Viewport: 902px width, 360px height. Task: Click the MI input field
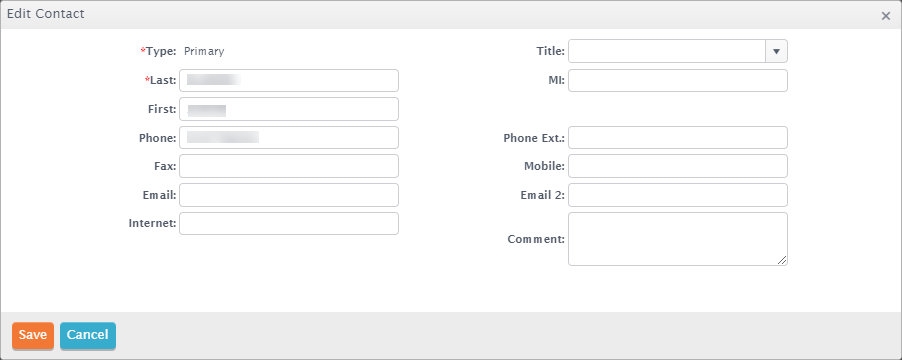pyautogui.click(x=678, y=81)
